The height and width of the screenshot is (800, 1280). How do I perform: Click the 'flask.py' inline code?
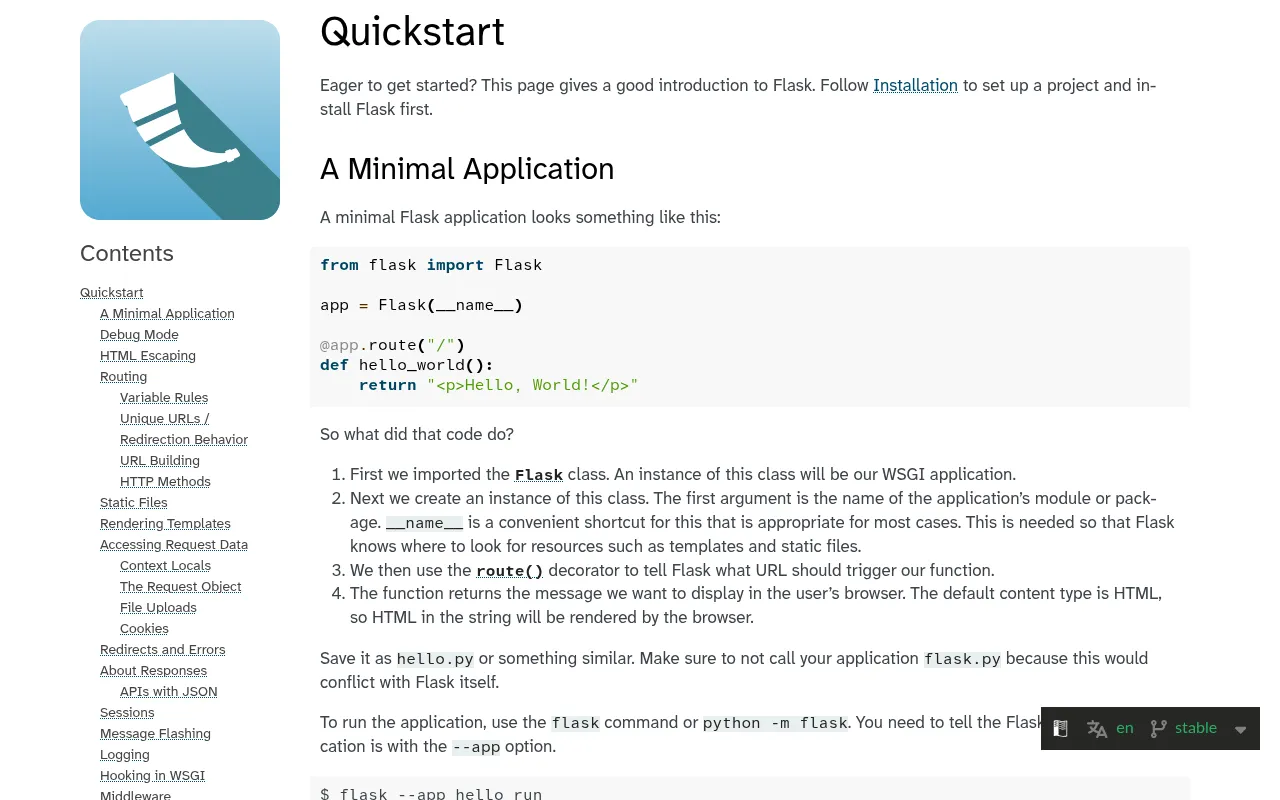click(962, 659)
